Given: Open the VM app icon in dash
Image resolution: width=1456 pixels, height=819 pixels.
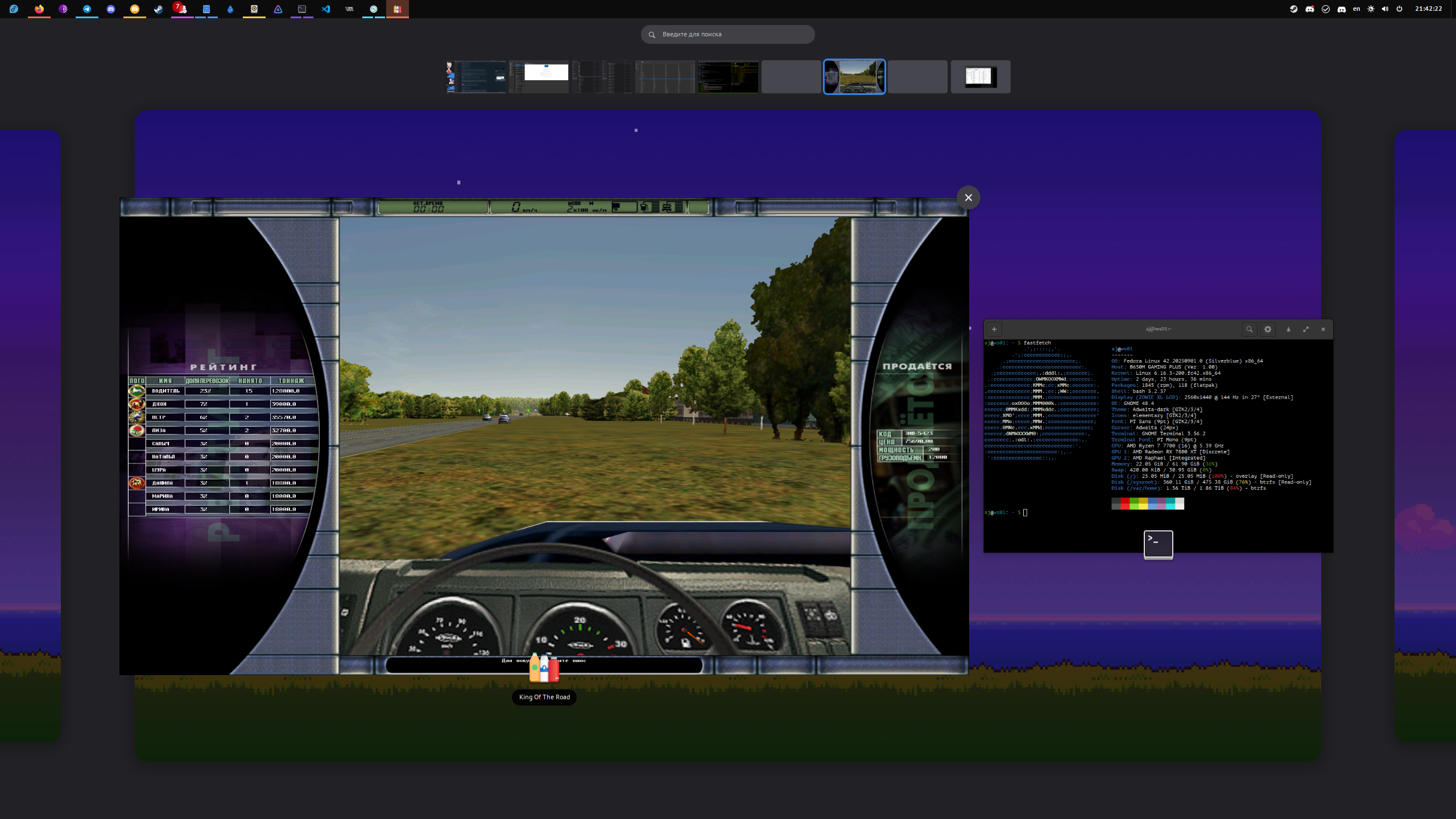Looking at the screenshot, I should coord(349,9).
